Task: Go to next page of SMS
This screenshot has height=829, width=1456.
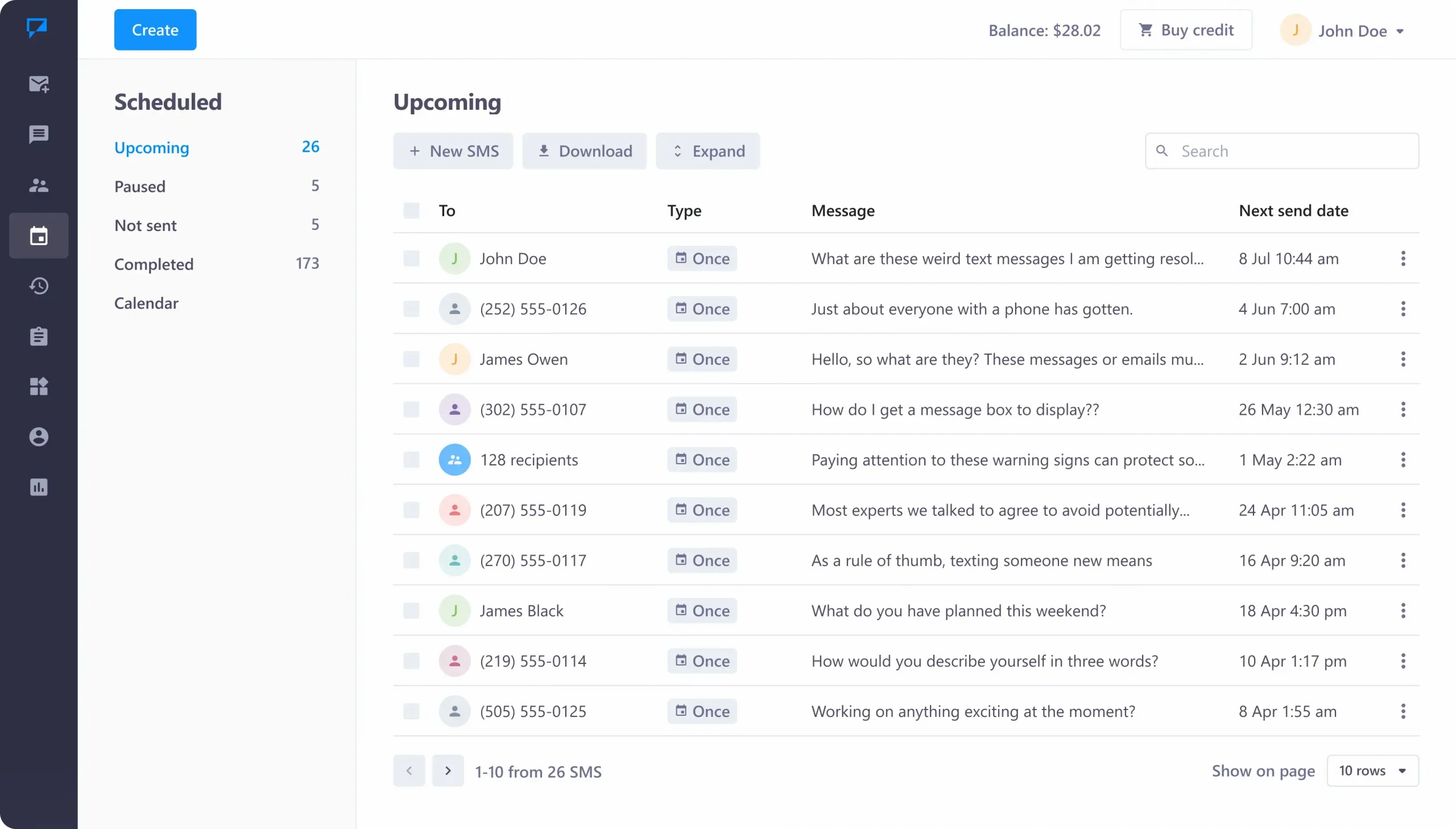Action: 448,771
